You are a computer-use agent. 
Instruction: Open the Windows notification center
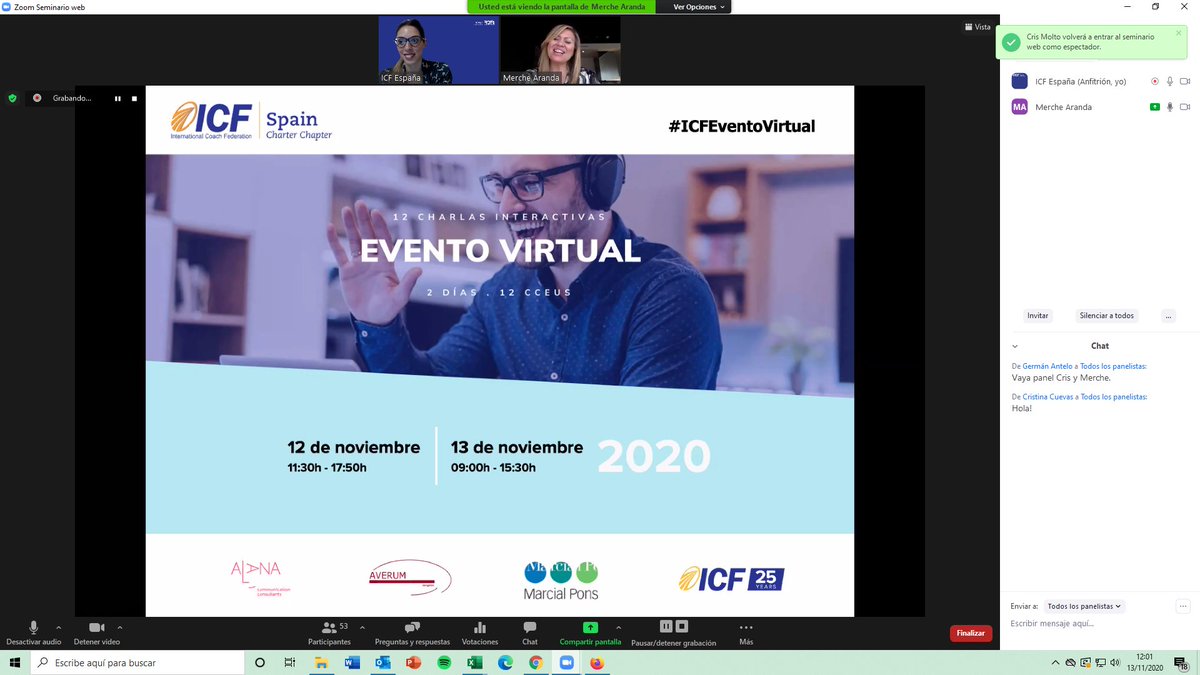(x=1182, y=662)
